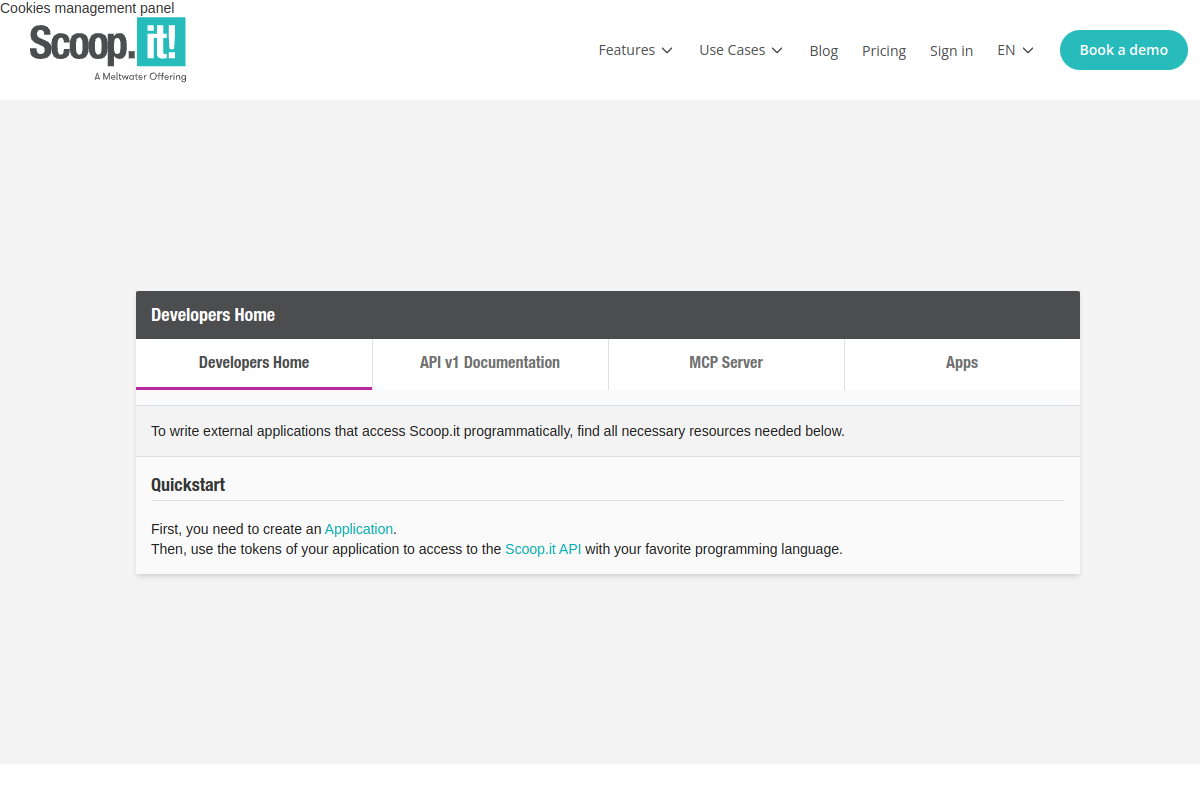Viewport: 1200px width, 800px height.
Task: Select the Developers Home tab
Action: (254, 363)
